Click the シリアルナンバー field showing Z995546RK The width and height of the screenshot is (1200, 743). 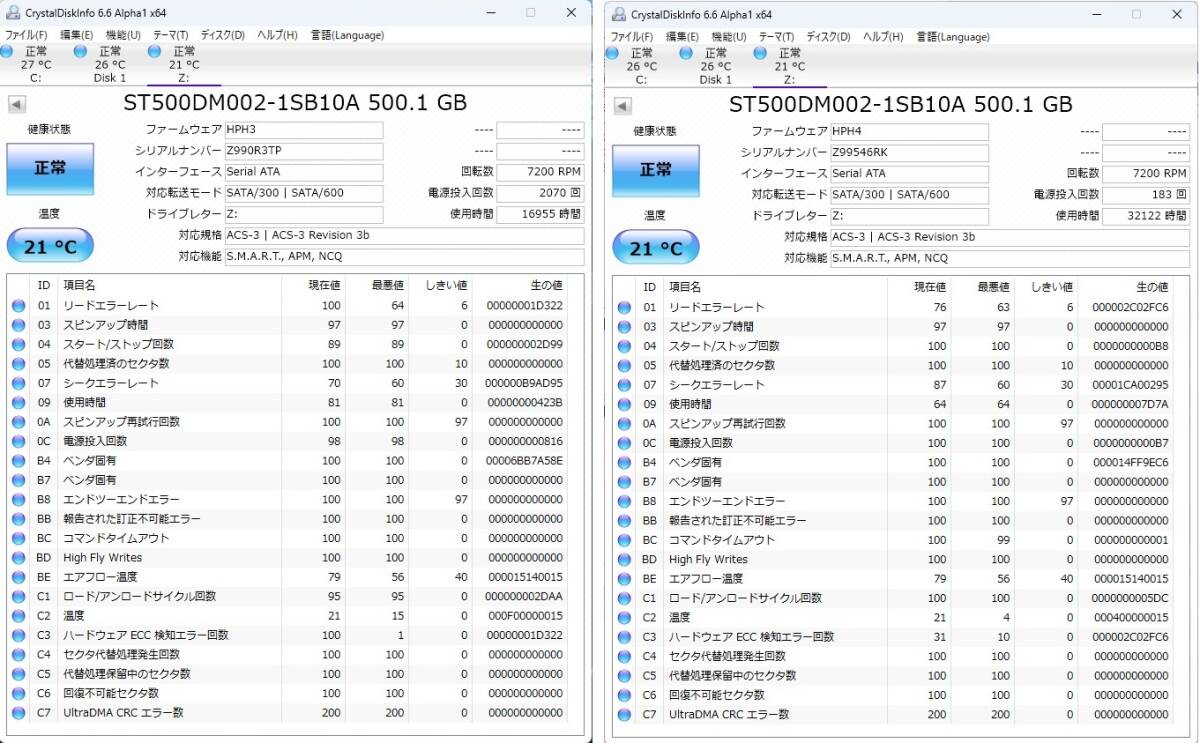coord(908,152)
